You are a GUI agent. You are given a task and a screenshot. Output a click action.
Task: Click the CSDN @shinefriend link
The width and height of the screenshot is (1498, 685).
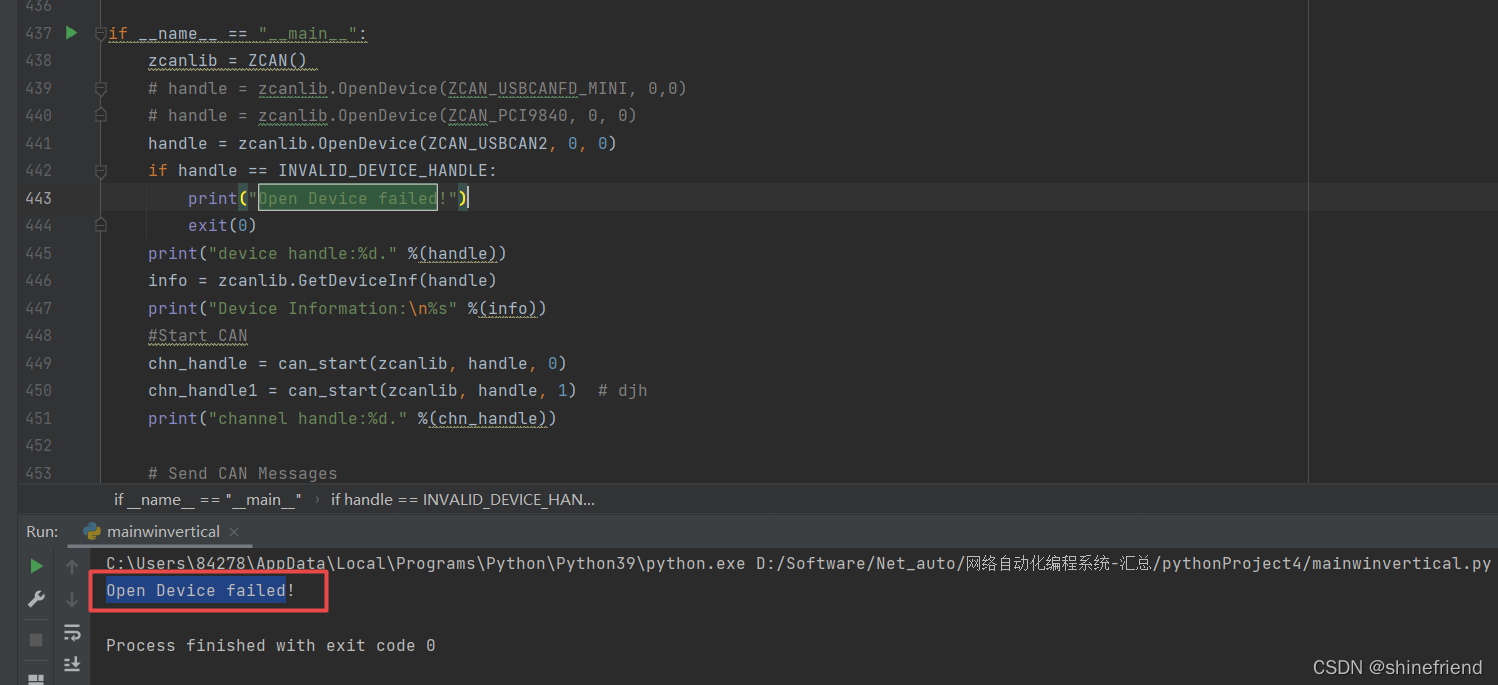tap(1397, 667)
